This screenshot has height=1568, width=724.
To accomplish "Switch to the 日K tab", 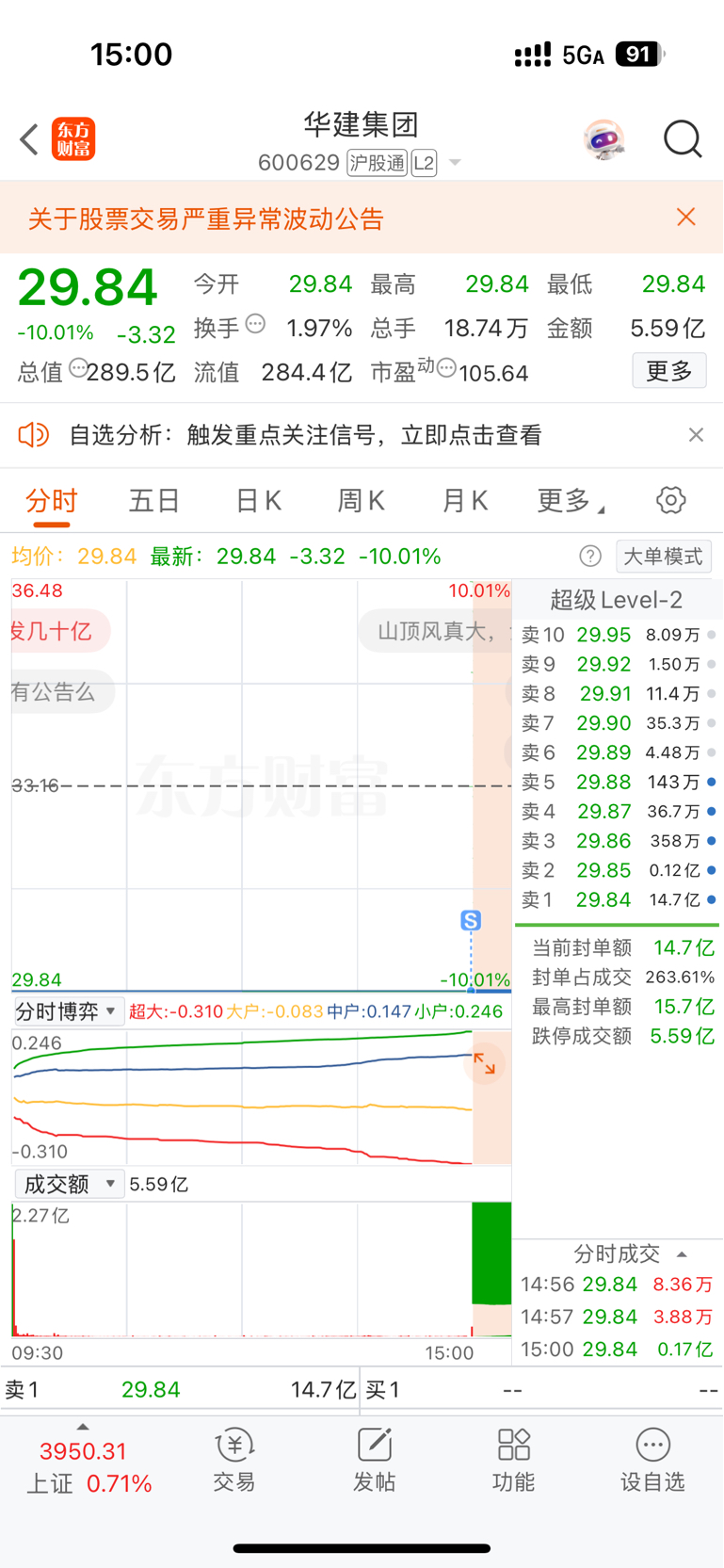I will 259,501.
